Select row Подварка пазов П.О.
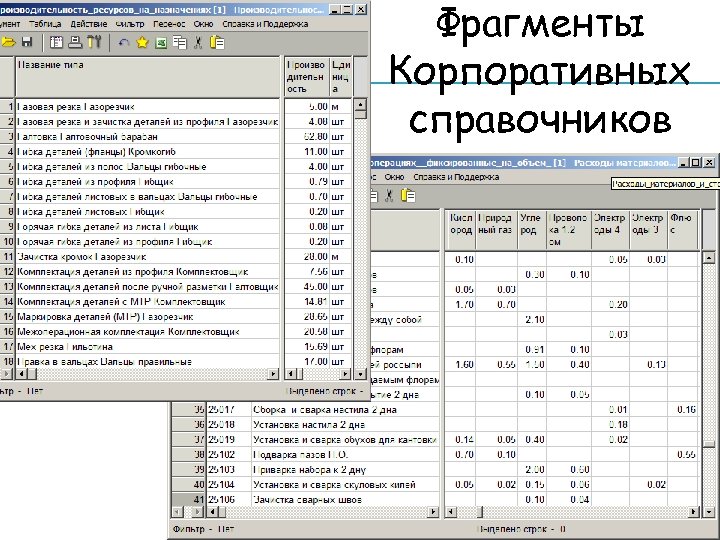Screen dimensions: 720x540 (345, 455)
